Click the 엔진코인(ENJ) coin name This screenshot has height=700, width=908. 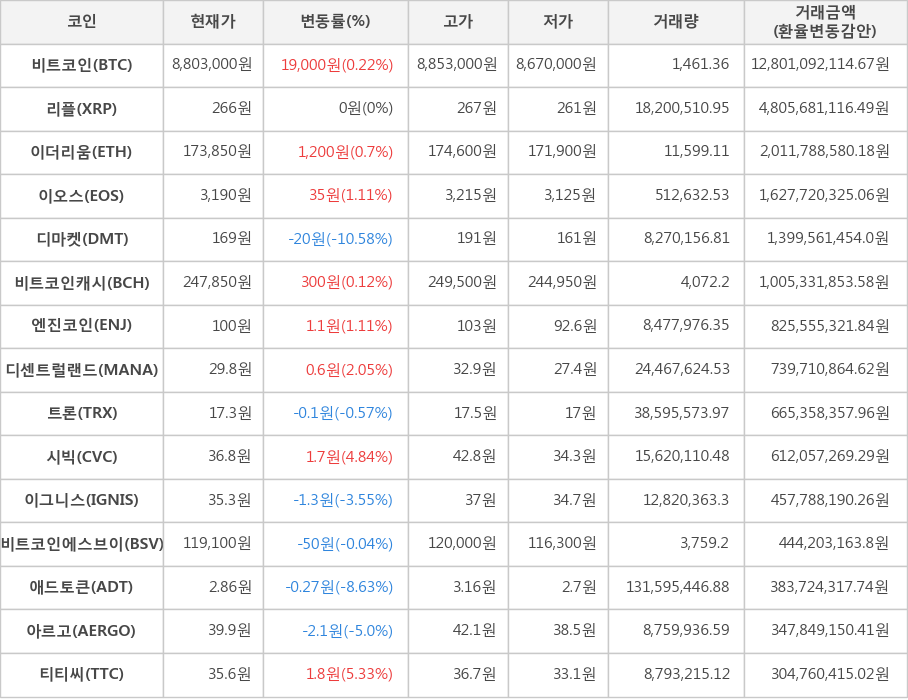[82, 325]
